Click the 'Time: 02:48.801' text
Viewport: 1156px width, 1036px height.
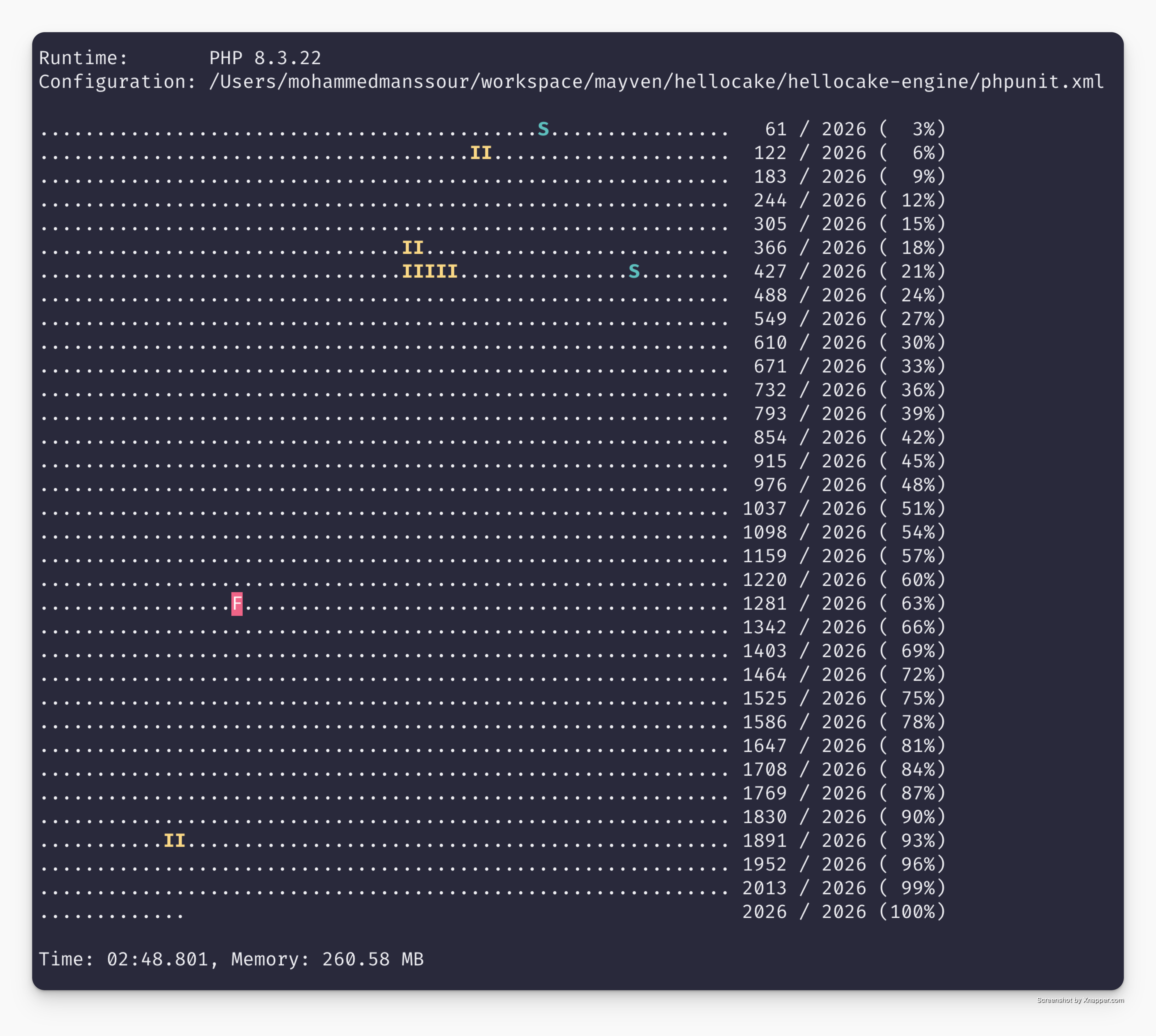(x=123, y=960)
